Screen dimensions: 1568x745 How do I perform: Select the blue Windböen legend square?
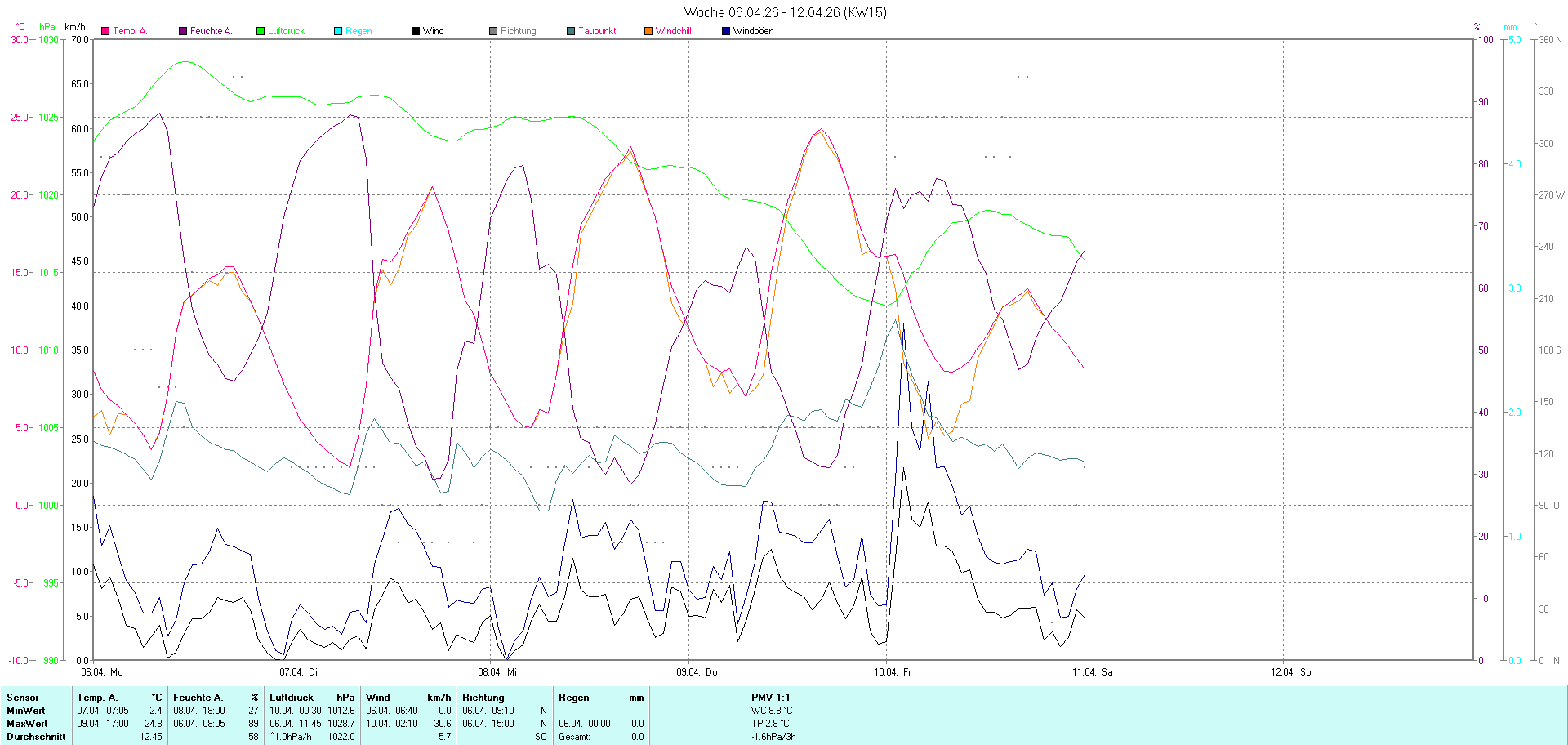coord(726,31)
